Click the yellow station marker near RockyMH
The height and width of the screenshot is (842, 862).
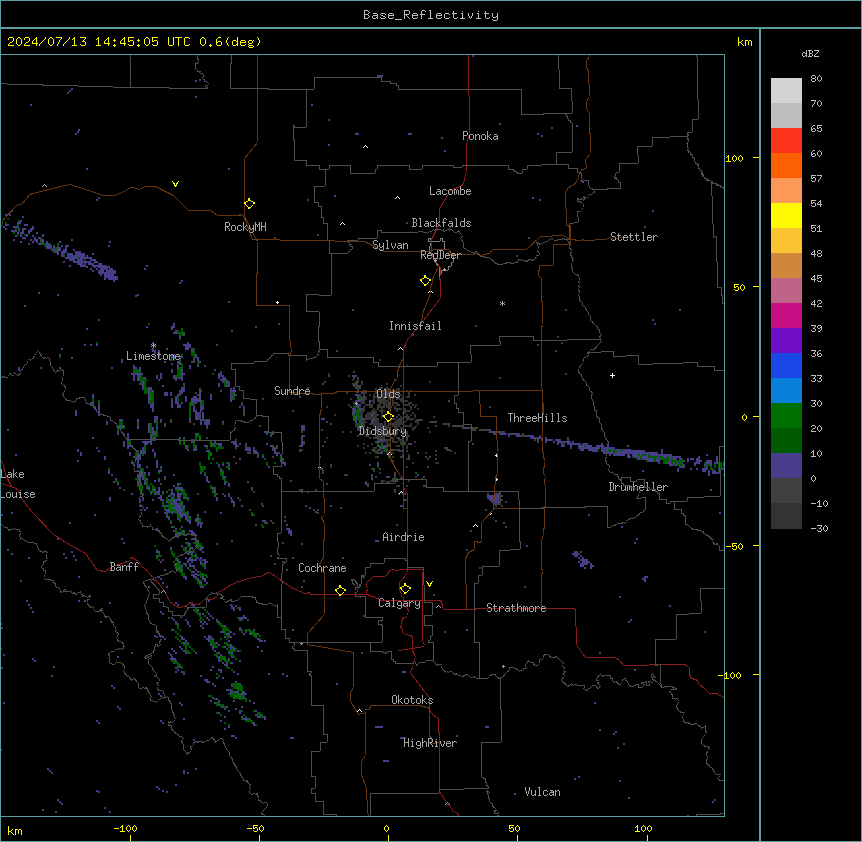coord(249,204)
